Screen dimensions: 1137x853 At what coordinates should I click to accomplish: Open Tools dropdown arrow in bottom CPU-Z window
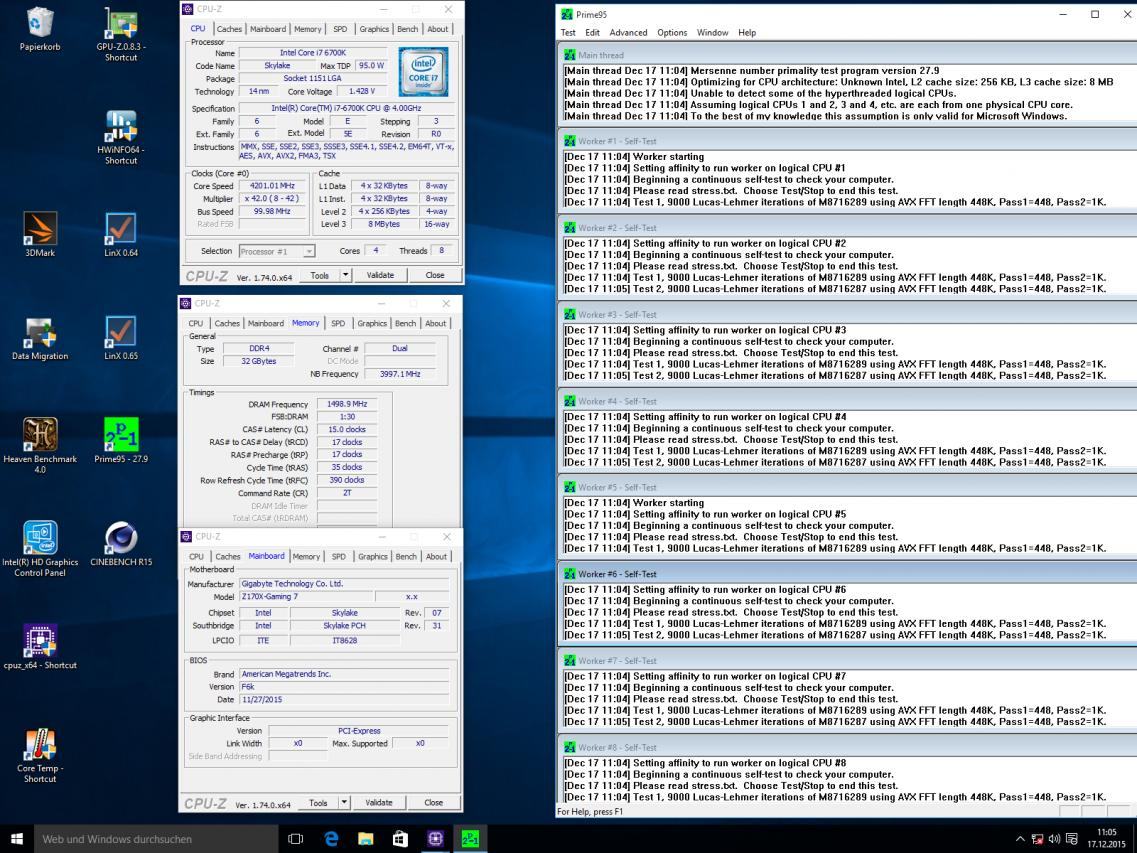(x=344, y=802)
